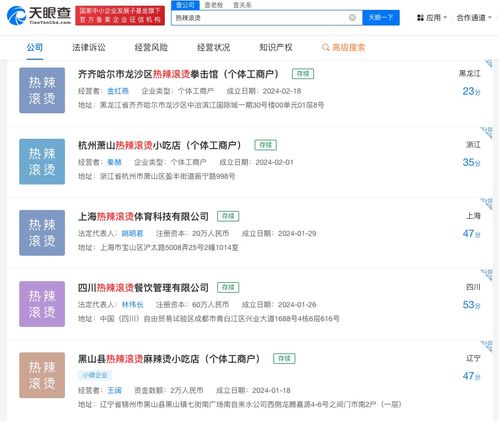The width and height of the screenshot is (499, 421).
Task: View operator 王闯 profile
Action: tap(114, 390)
